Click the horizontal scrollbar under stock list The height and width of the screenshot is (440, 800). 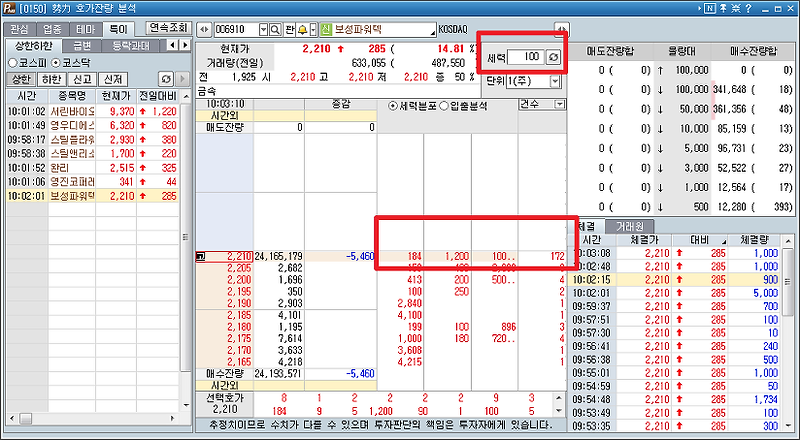pyautogui.click(x=94, y=419)
